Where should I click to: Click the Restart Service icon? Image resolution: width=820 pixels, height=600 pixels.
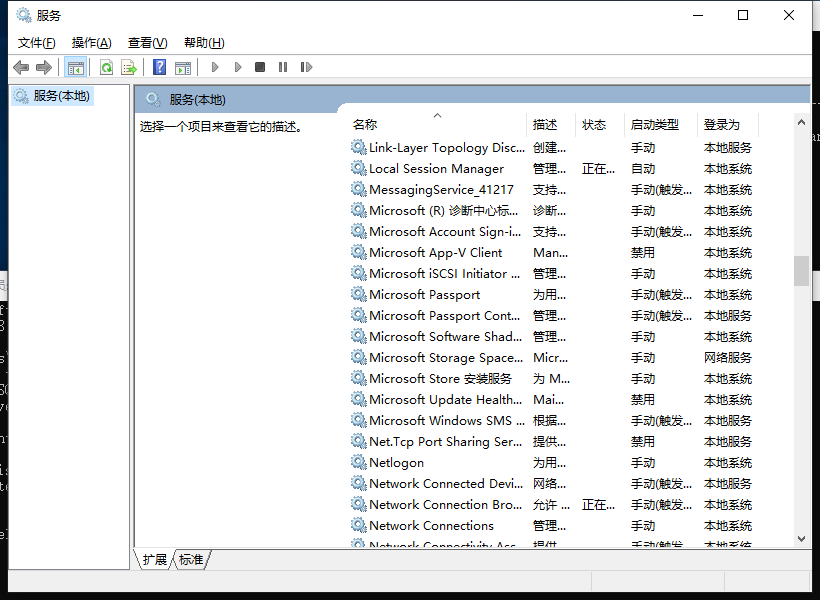[306, 67]
